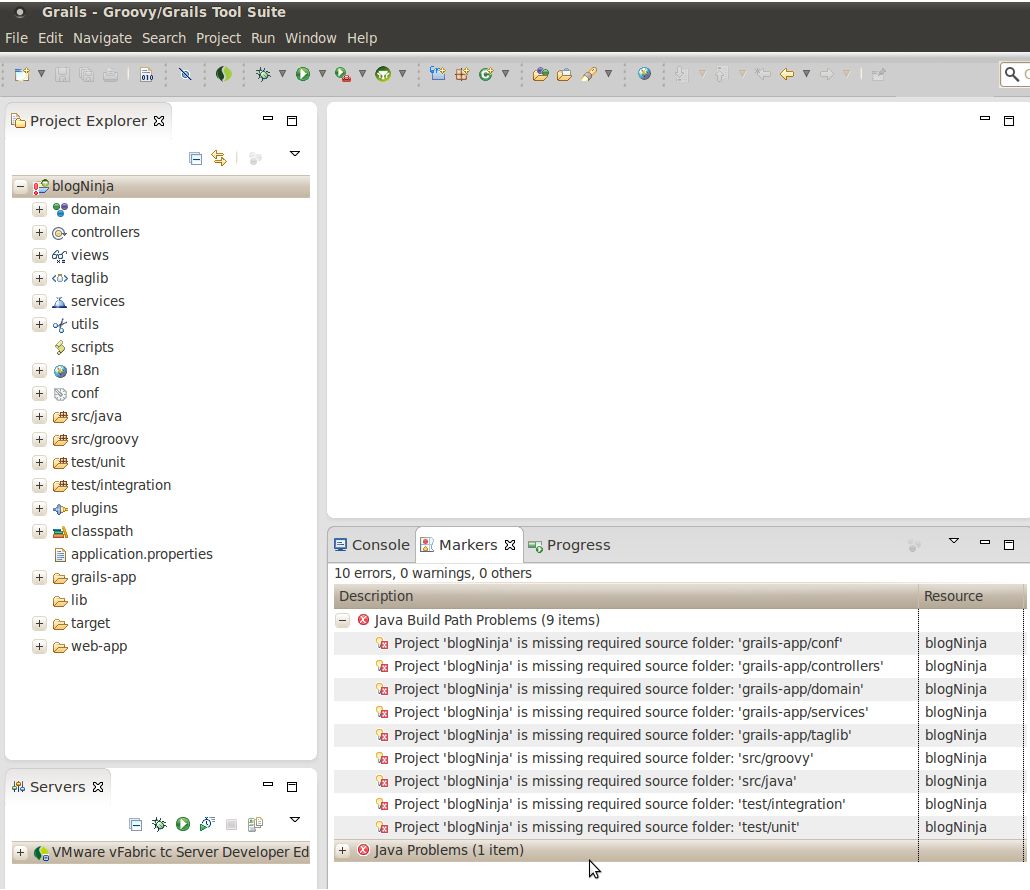Viewport: 1030px width, 890px height.
Task: Click the Back navigation yellow arrow
Action: (x=787, y=74)
